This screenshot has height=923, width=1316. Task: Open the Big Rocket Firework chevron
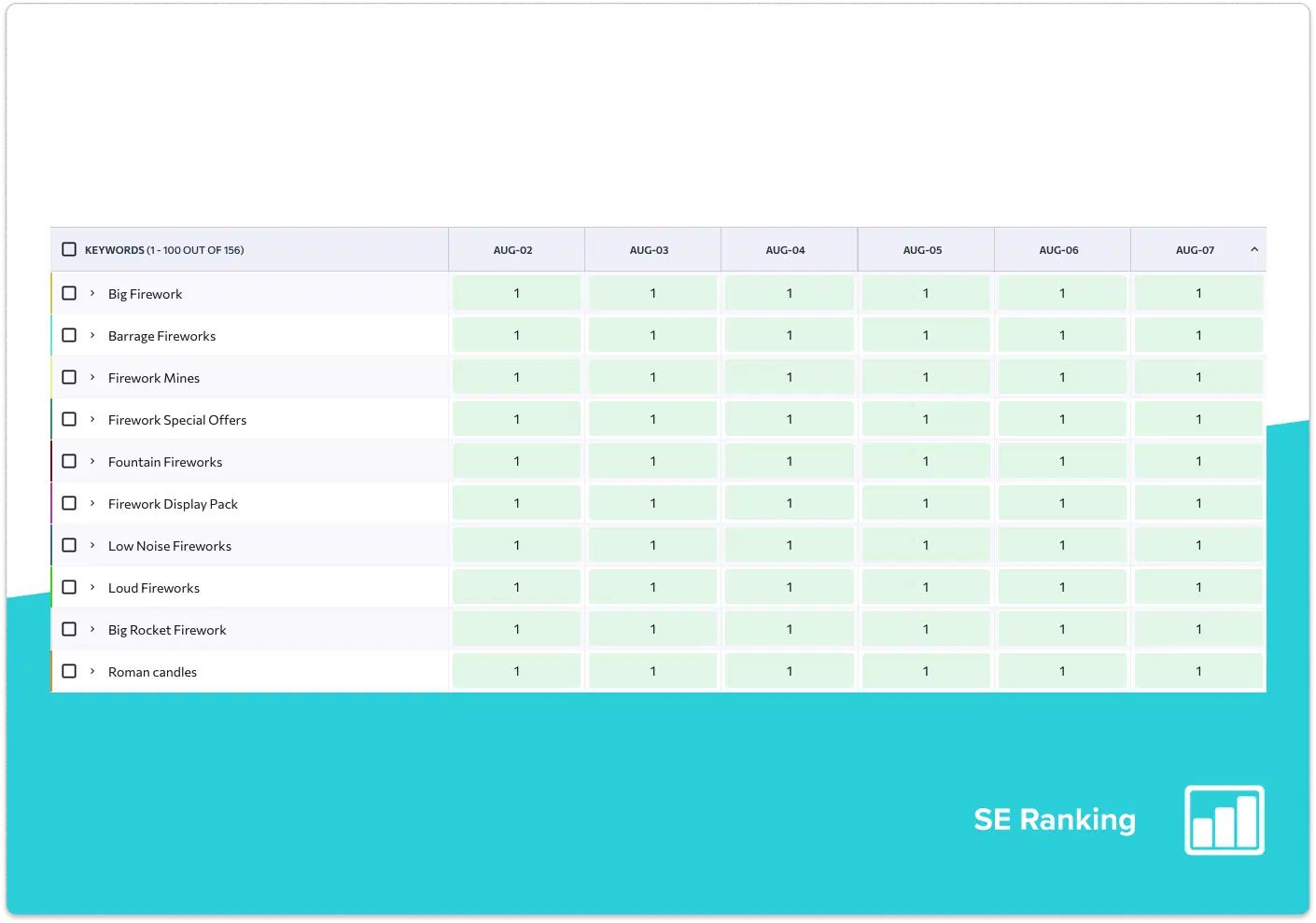click(x=92, y=629)
